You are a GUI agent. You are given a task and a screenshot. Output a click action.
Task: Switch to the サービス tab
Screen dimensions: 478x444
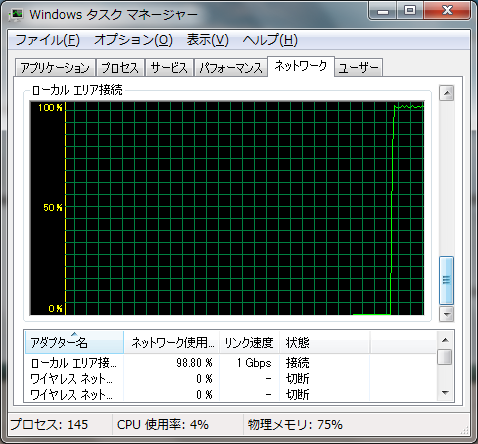pos(169,68)
